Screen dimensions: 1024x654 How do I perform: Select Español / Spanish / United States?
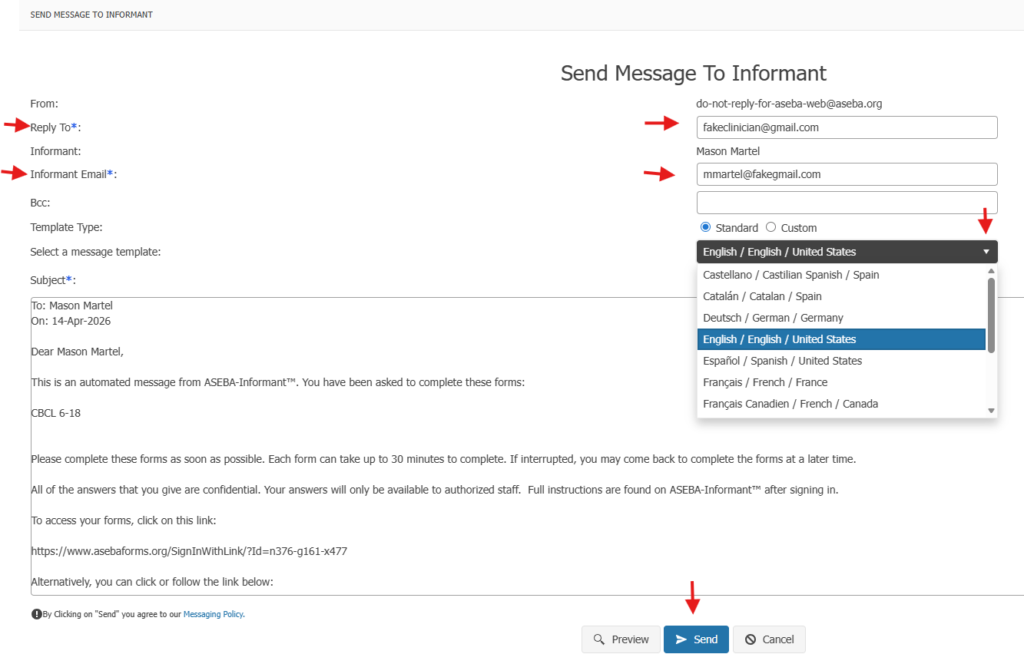782,361
